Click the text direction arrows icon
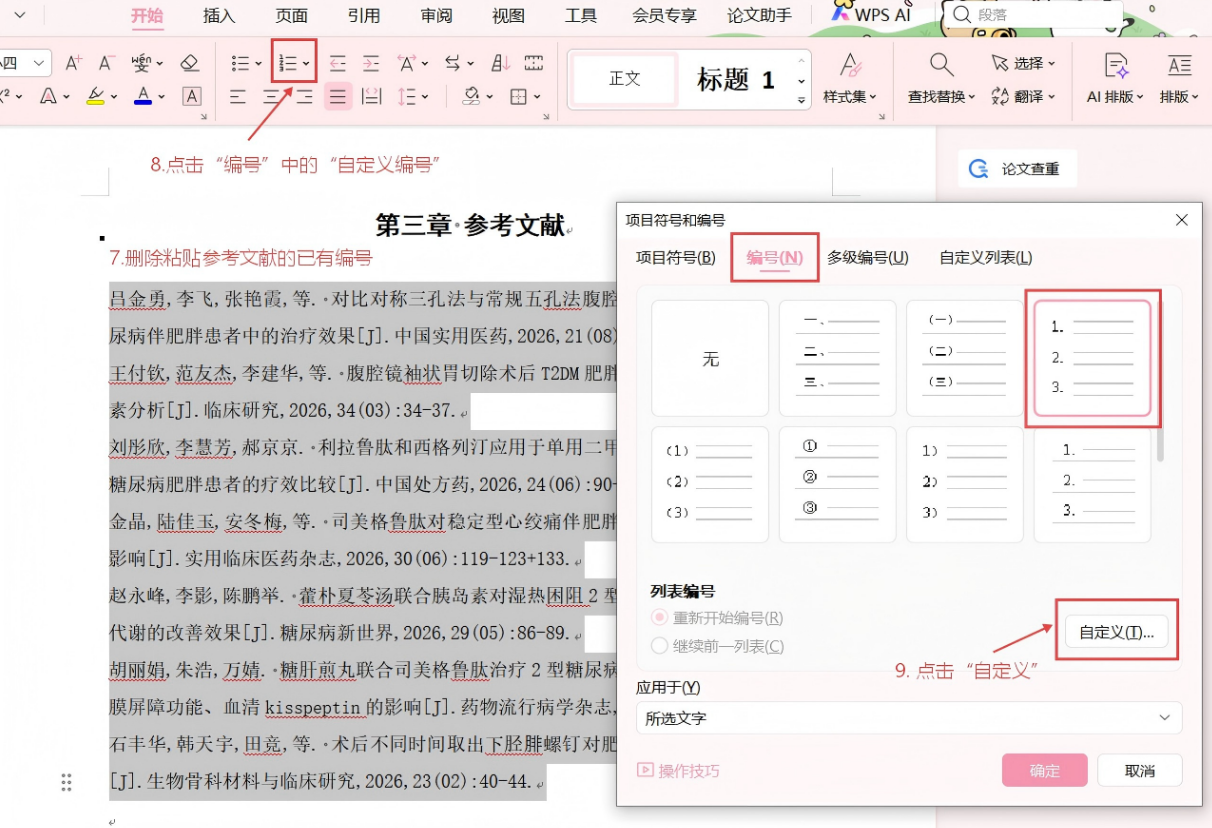 [x=452, y=63]
